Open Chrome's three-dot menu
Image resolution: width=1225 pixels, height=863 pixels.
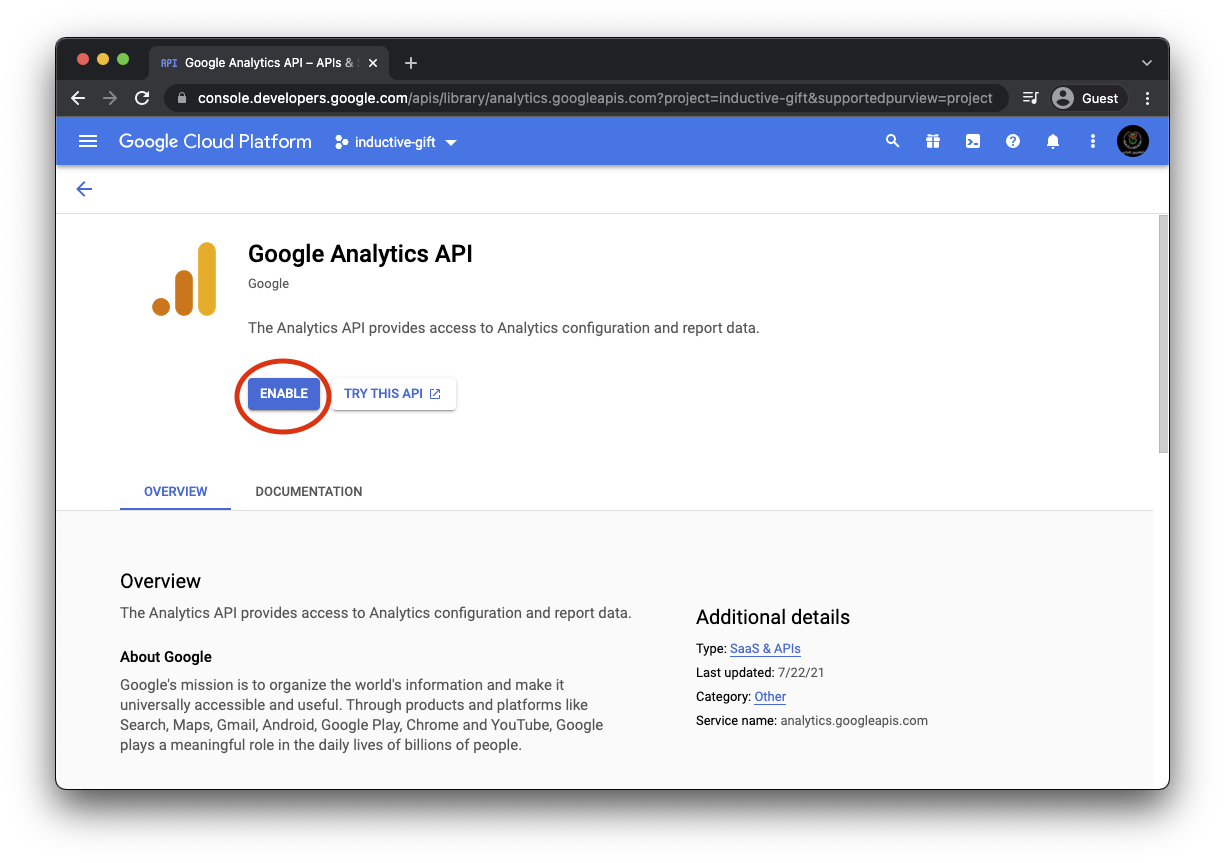pyautogui.click(x=1147, y=98)
